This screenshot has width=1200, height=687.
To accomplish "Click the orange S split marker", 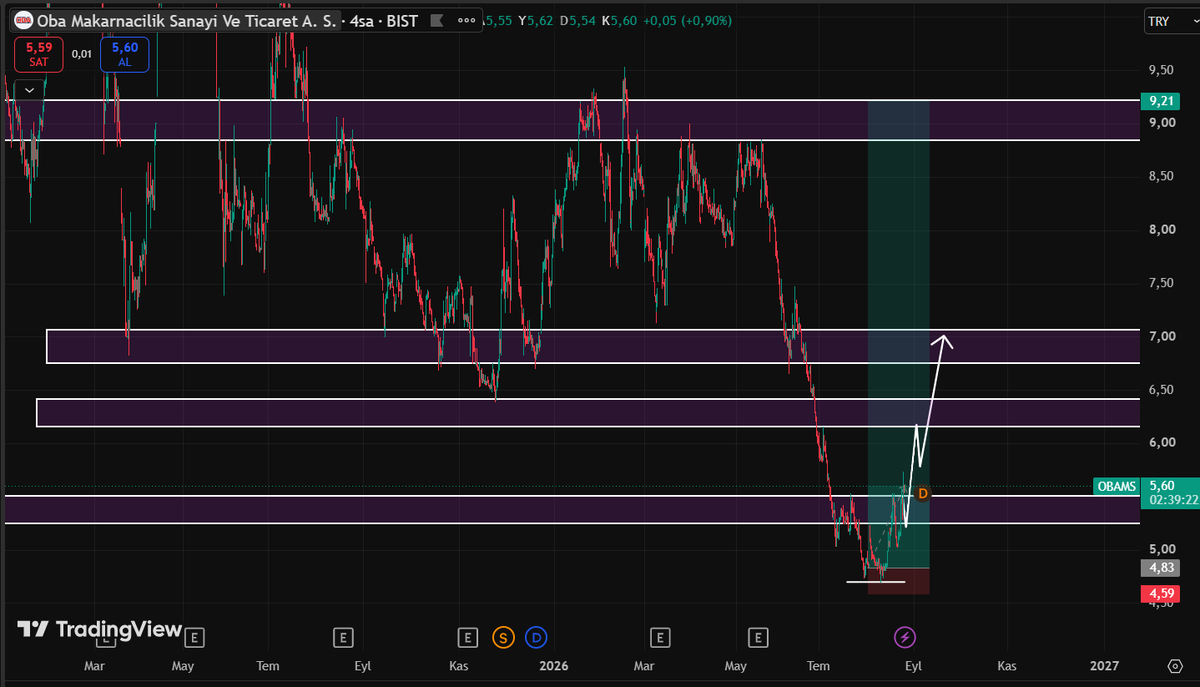I will click(x=503, y=636).
